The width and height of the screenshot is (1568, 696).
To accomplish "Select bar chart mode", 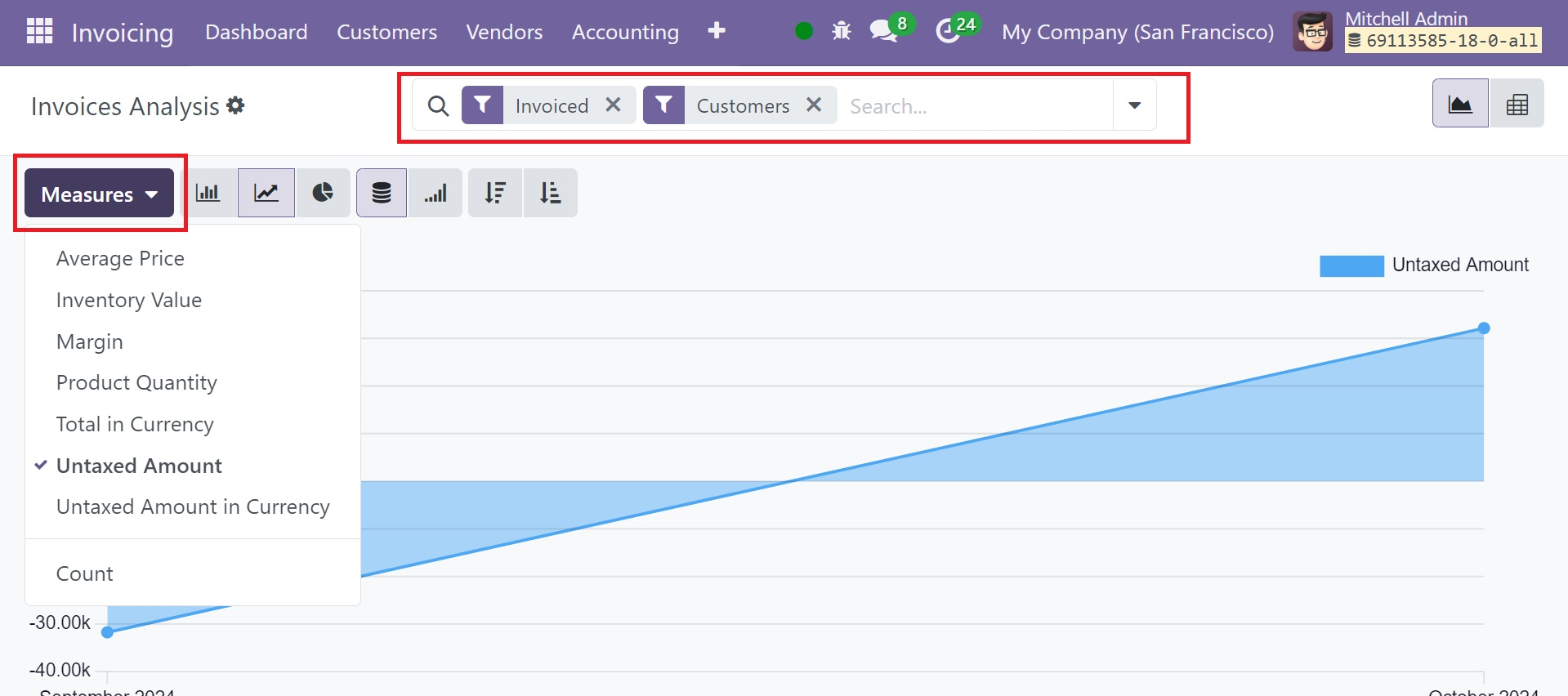I will [x=208, y=193].
